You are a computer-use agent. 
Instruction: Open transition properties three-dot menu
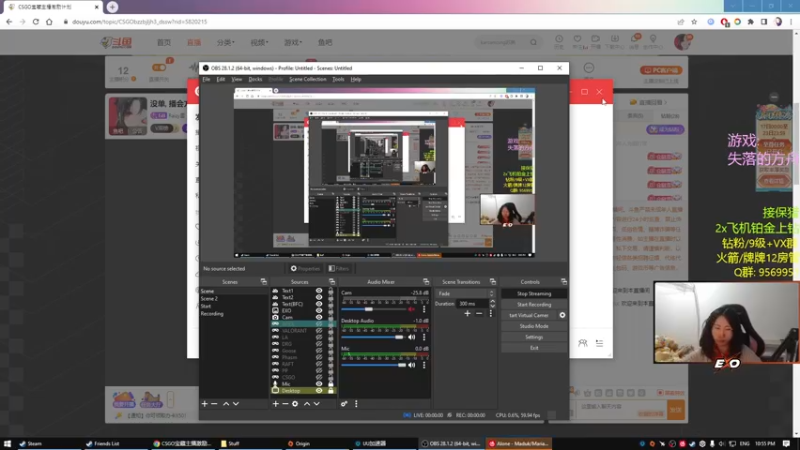point(491,313)
